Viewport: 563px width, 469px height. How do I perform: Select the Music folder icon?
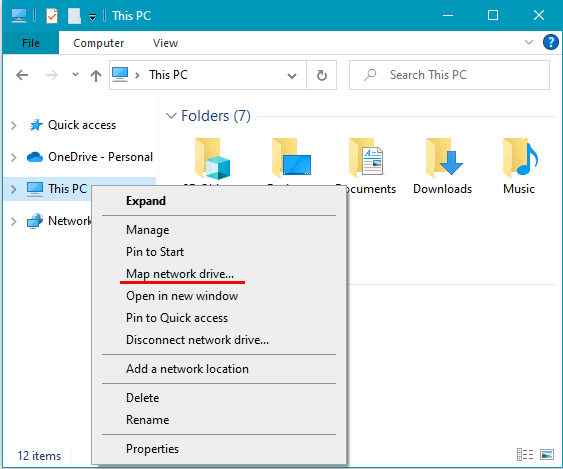click(x=520, y=158)
